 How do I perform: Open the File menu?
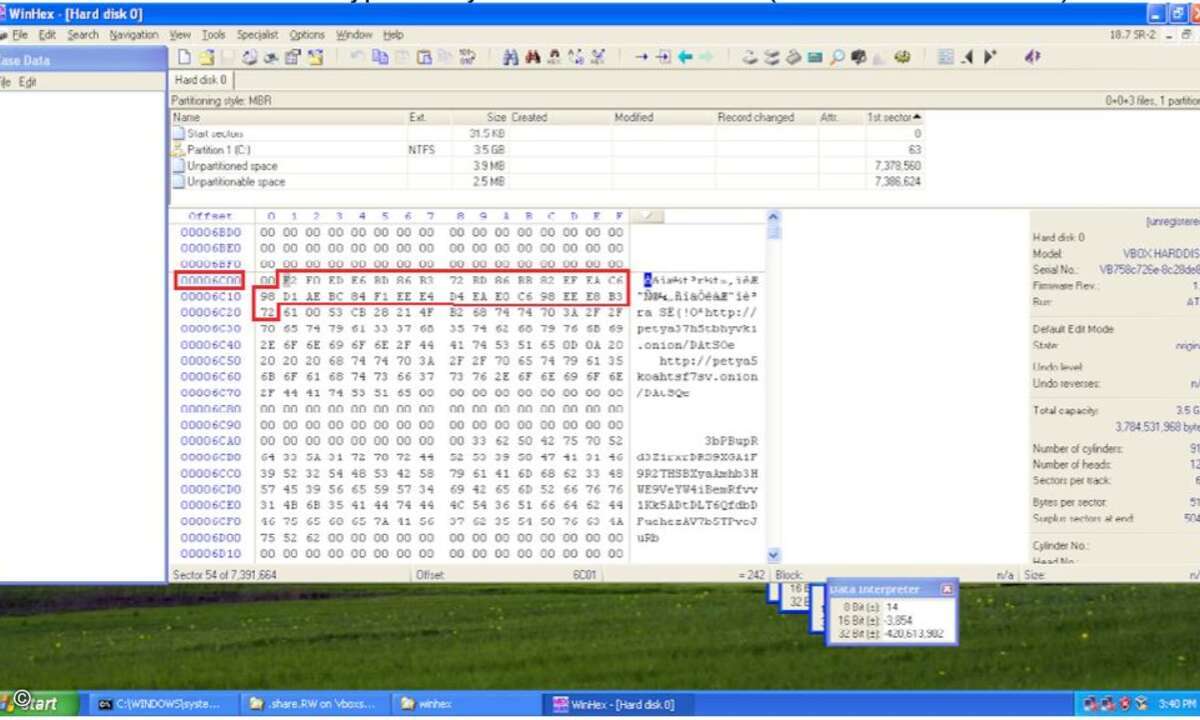point(20,34)
